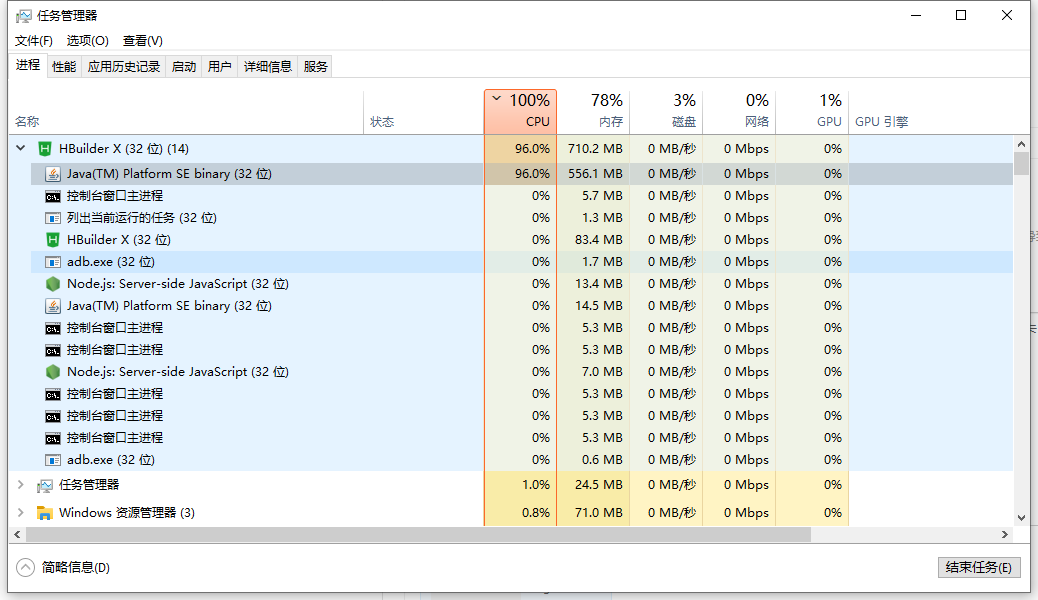Switch to the 性能 tab
This screenshot has width=1038, height=600.
64,67
